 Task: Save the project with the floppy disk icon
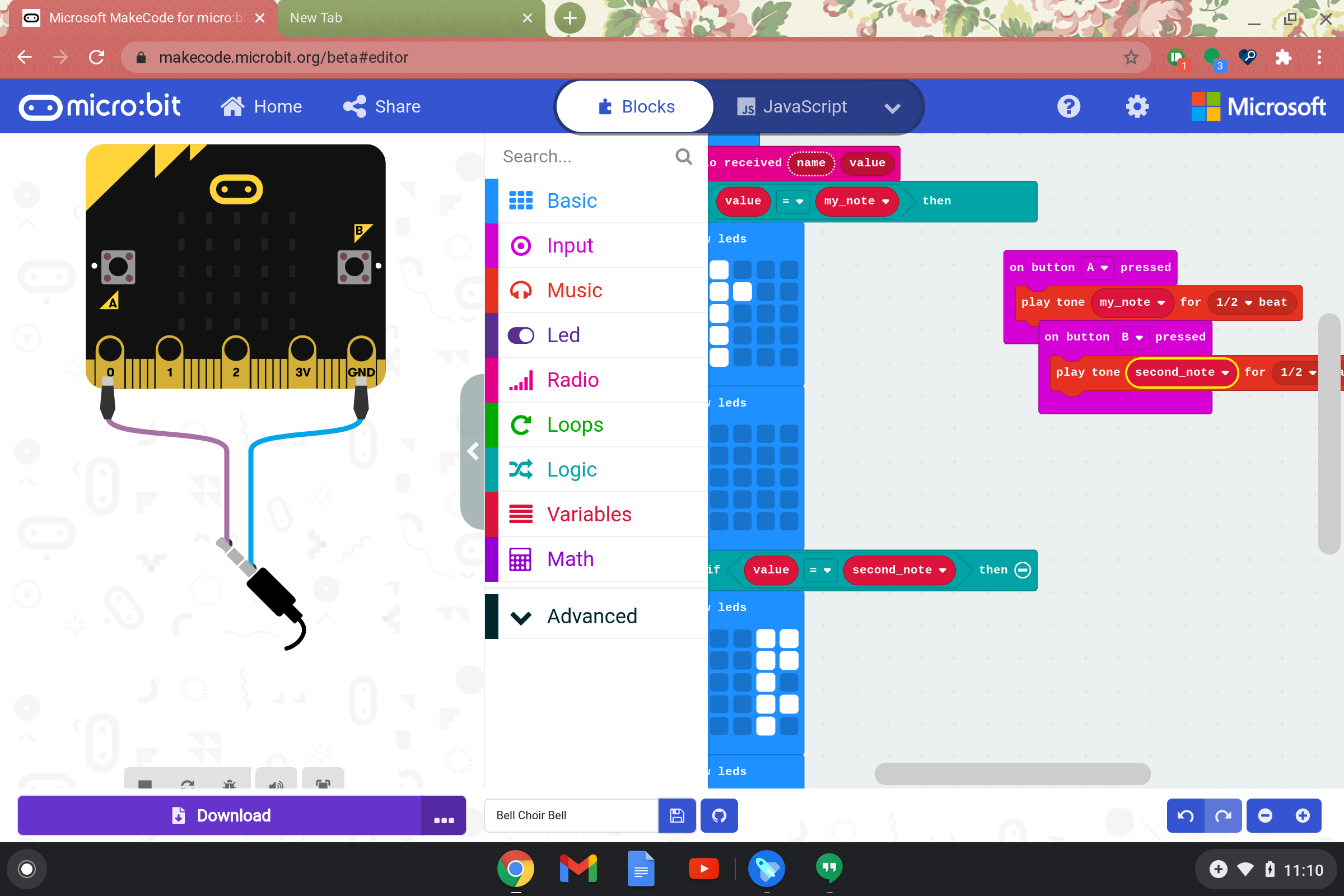coord(676,815)
